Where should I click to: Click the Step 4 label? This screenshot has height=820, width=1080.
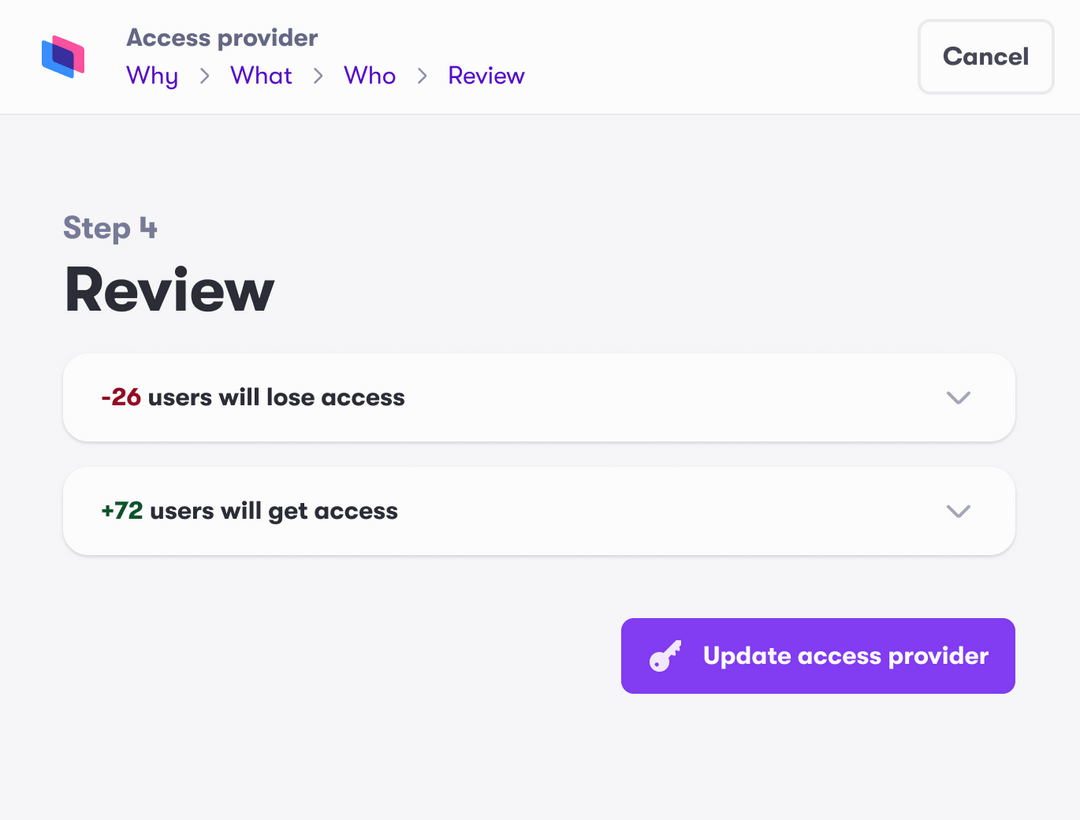pos(110,228)
